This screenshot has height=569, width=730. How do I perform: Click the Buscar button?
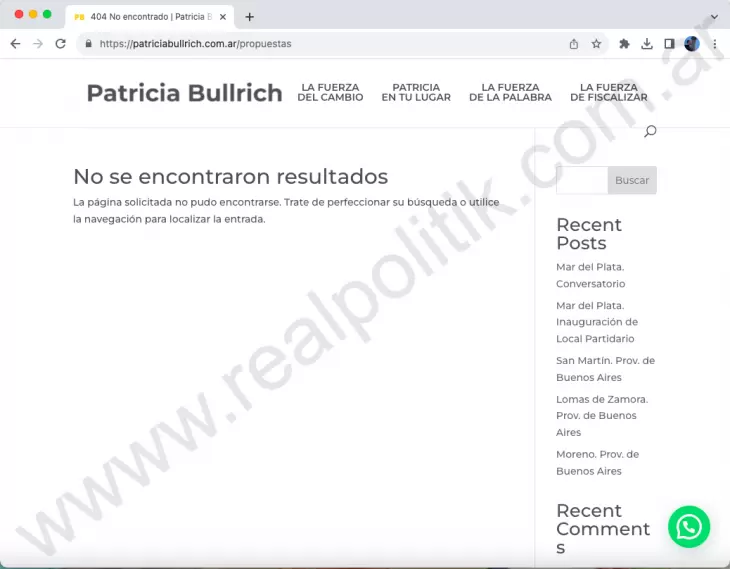(x=632, y=180)
